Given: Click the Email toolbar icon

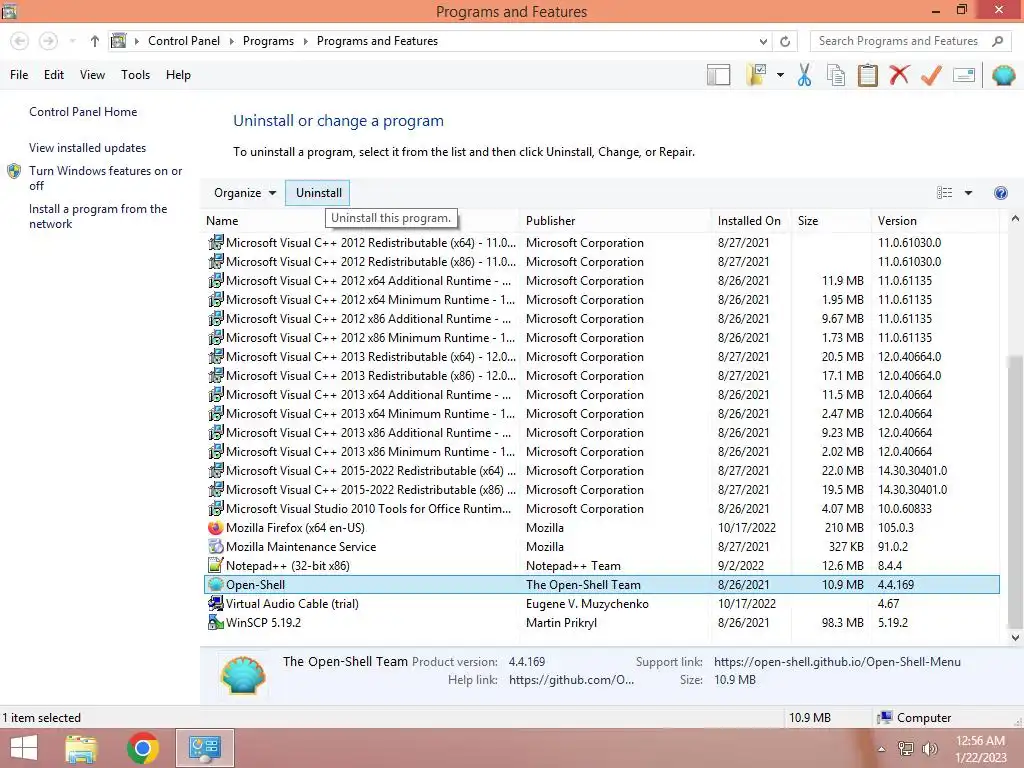Looking at the screenshot, I should tap(964, 75).
